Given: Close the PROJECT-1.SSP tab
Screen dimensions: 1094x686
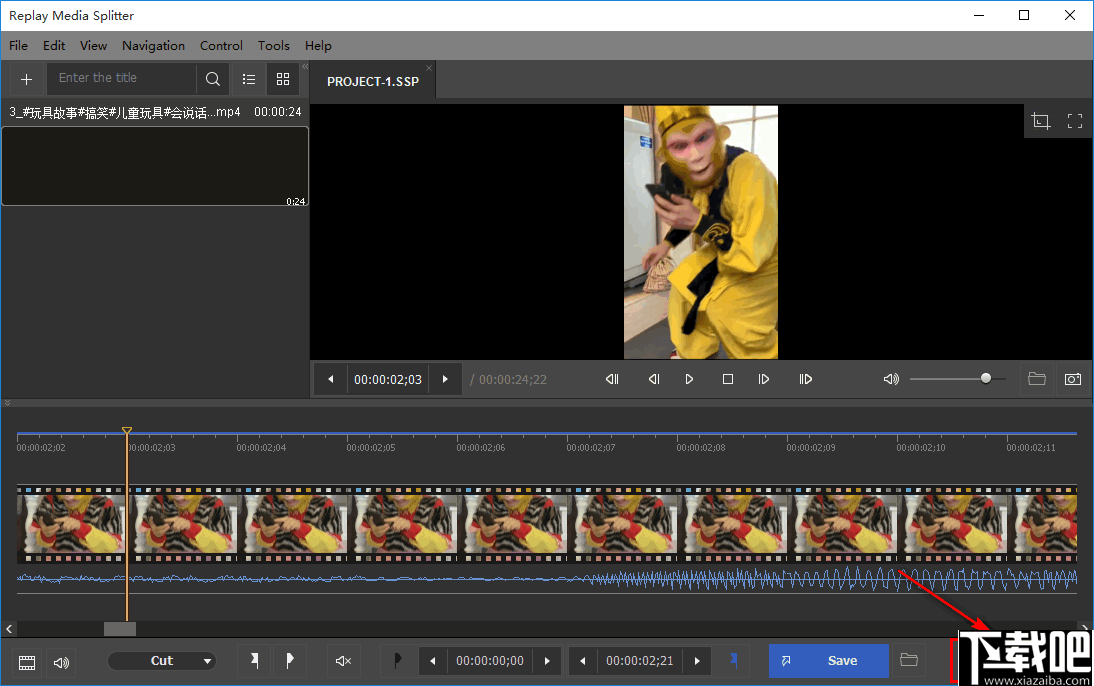Looking at the screenshot, I should coord(429,68).
